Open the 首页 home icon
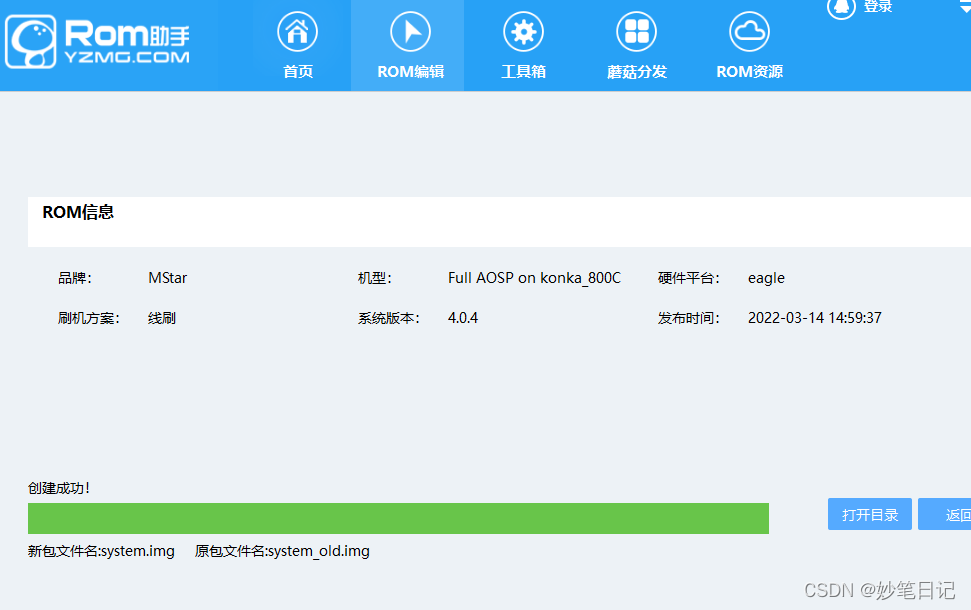Viewport: 971px width, 610px height. 297,32
